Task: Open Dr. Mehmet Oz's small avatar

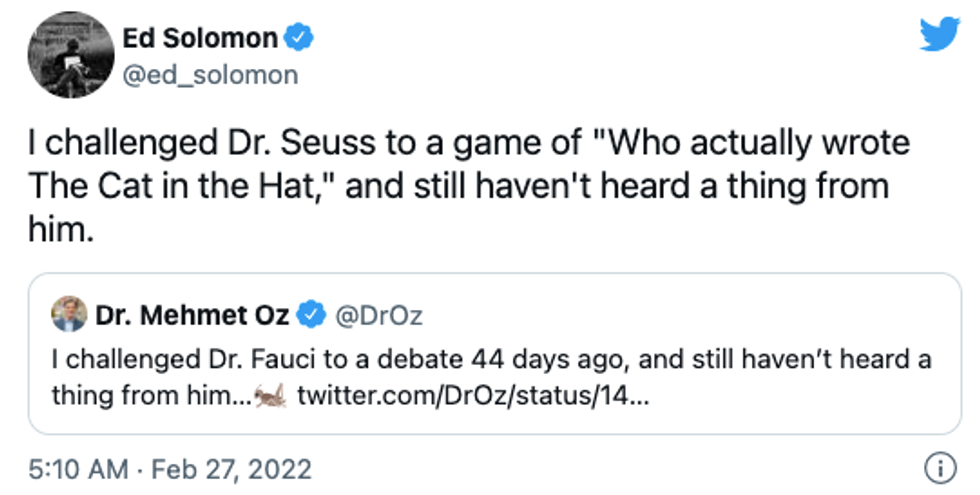Action: coord(70,316)
